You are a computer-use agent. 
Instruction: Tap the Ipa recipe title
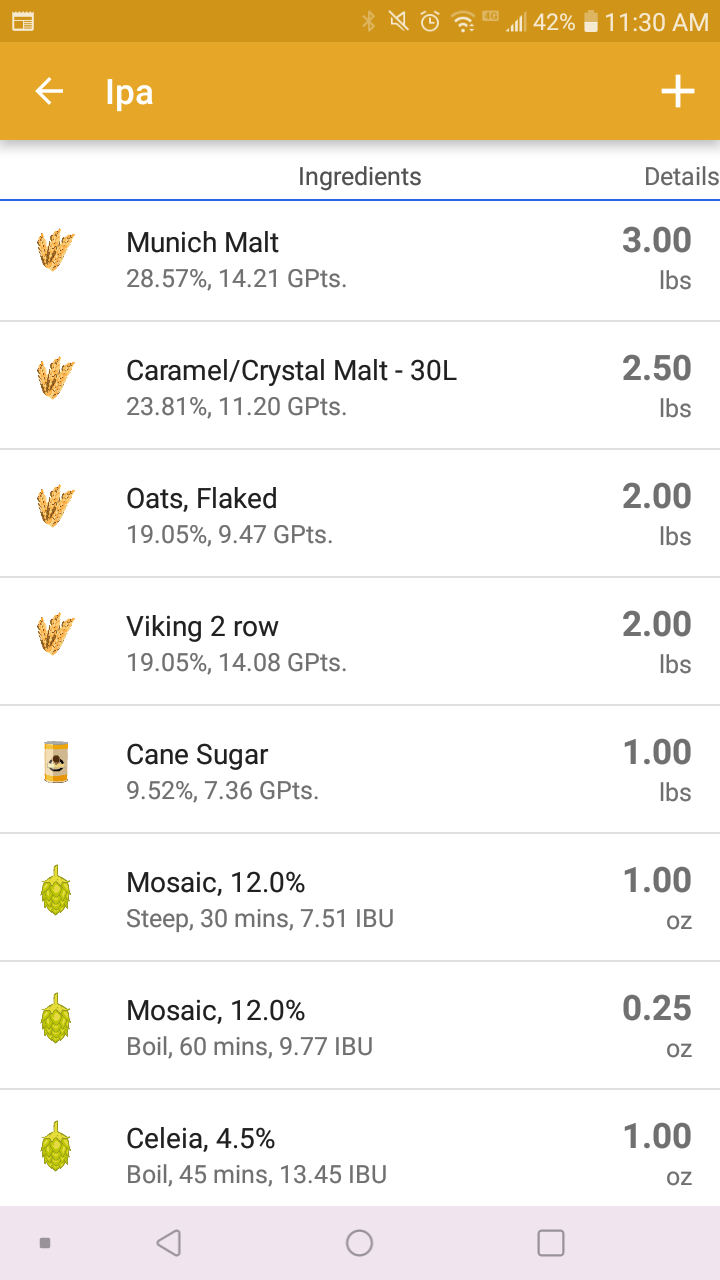tap(129, 93)
